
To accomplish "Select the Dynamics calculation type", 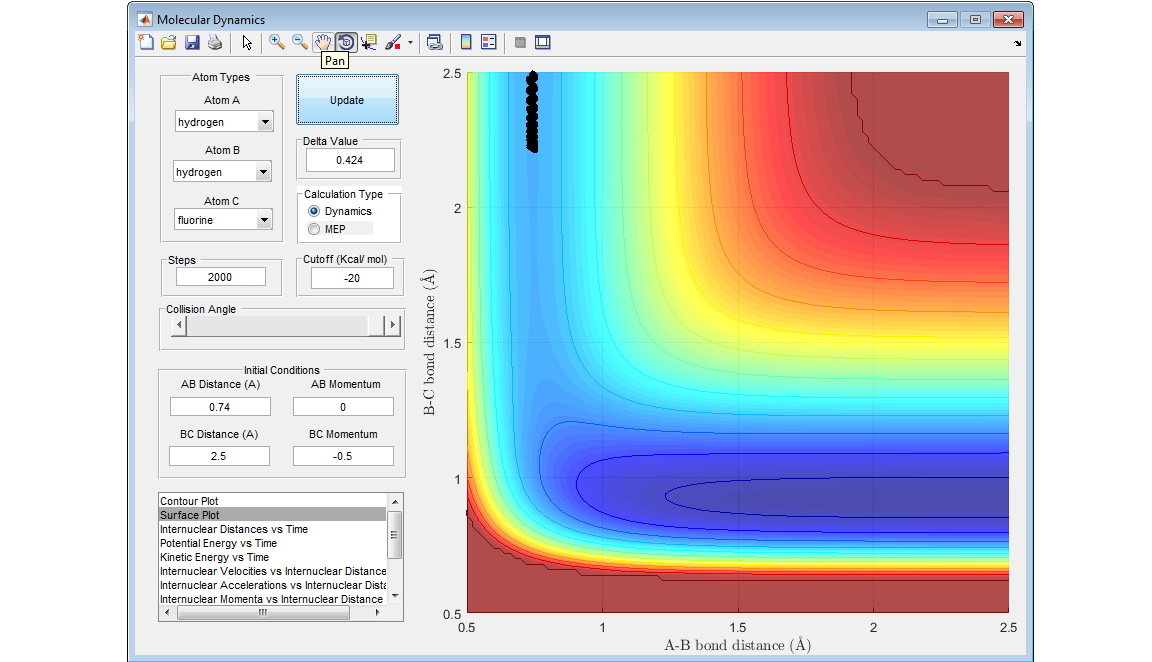I will pyautogui.click(x=315, y=212).
